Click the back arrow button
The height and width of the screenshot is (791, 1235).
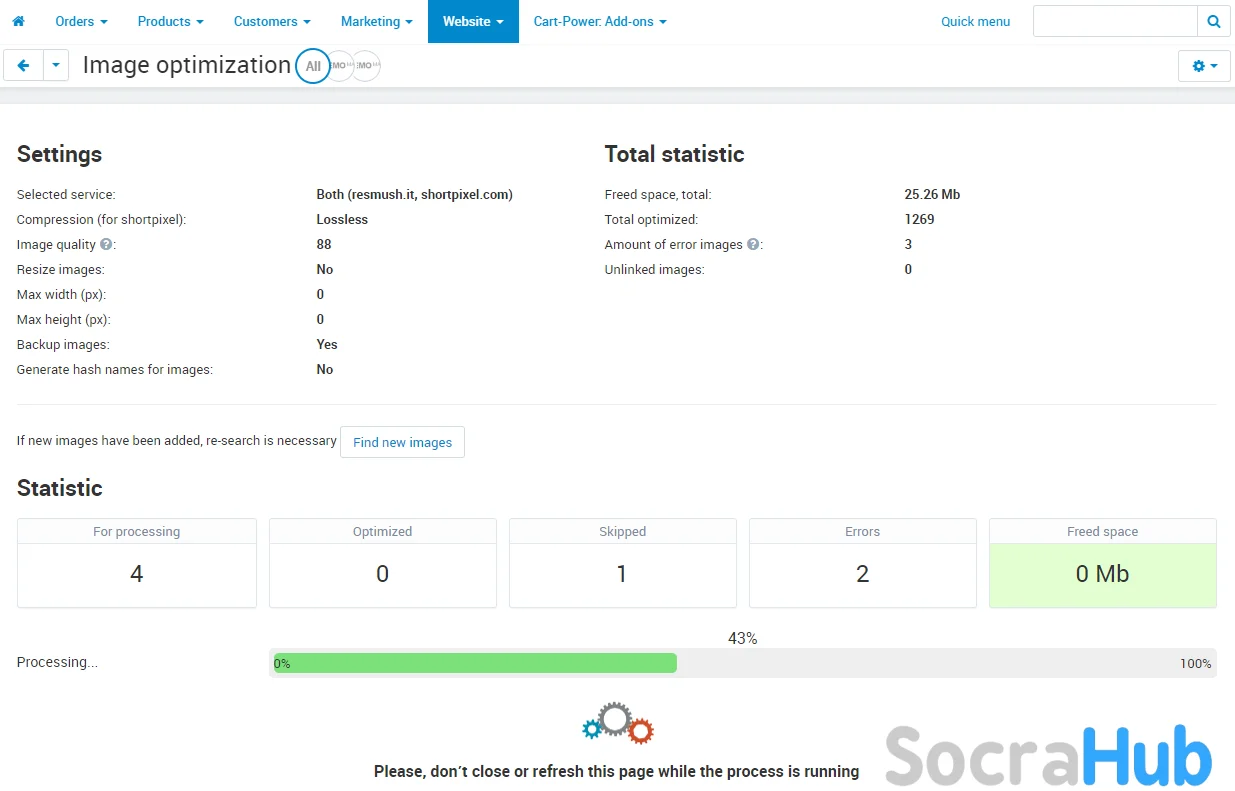(23, 65)
